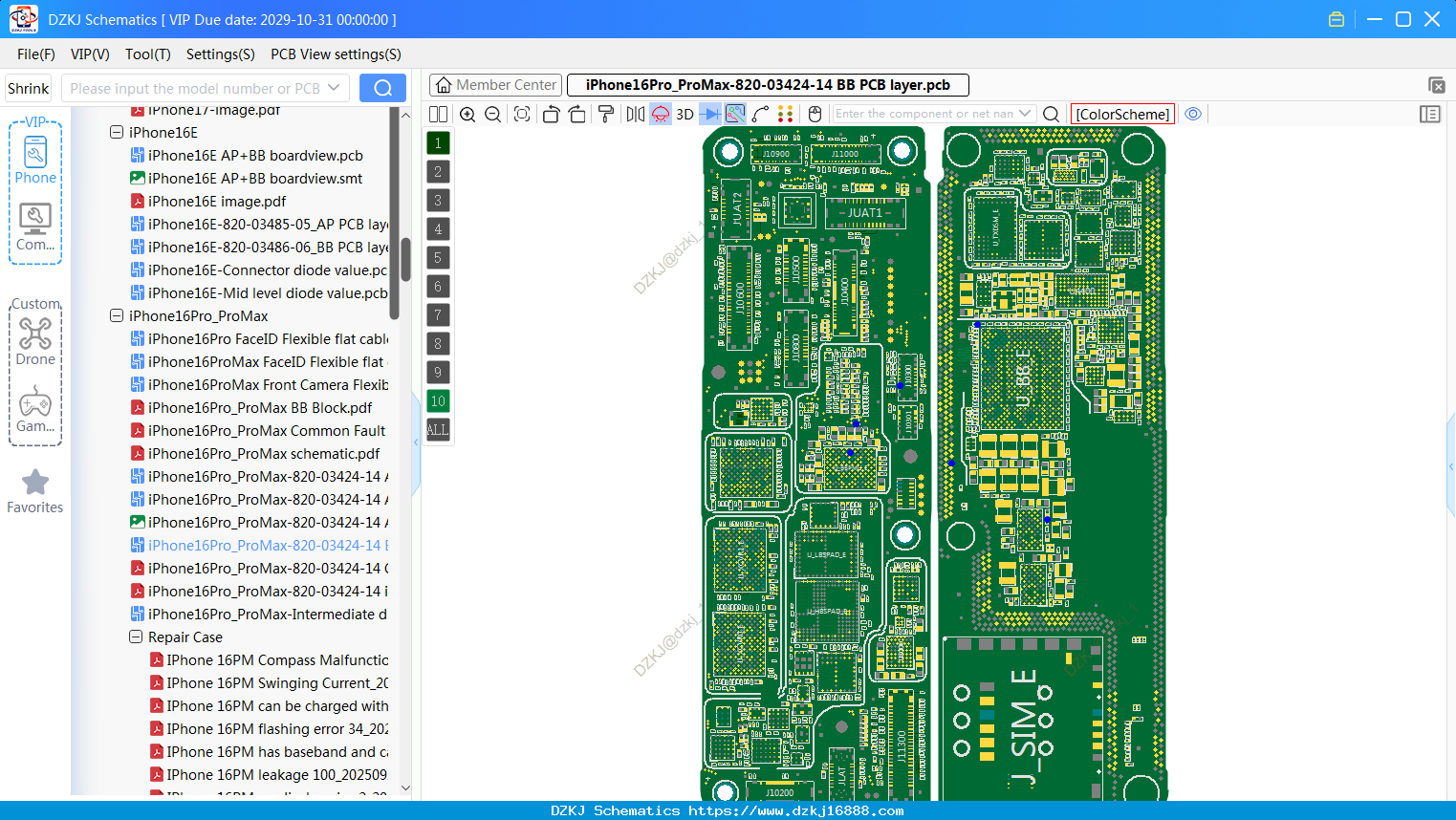Run the component search magnifier
The height and width of the screenshot is (820, 1456).
1051,114
